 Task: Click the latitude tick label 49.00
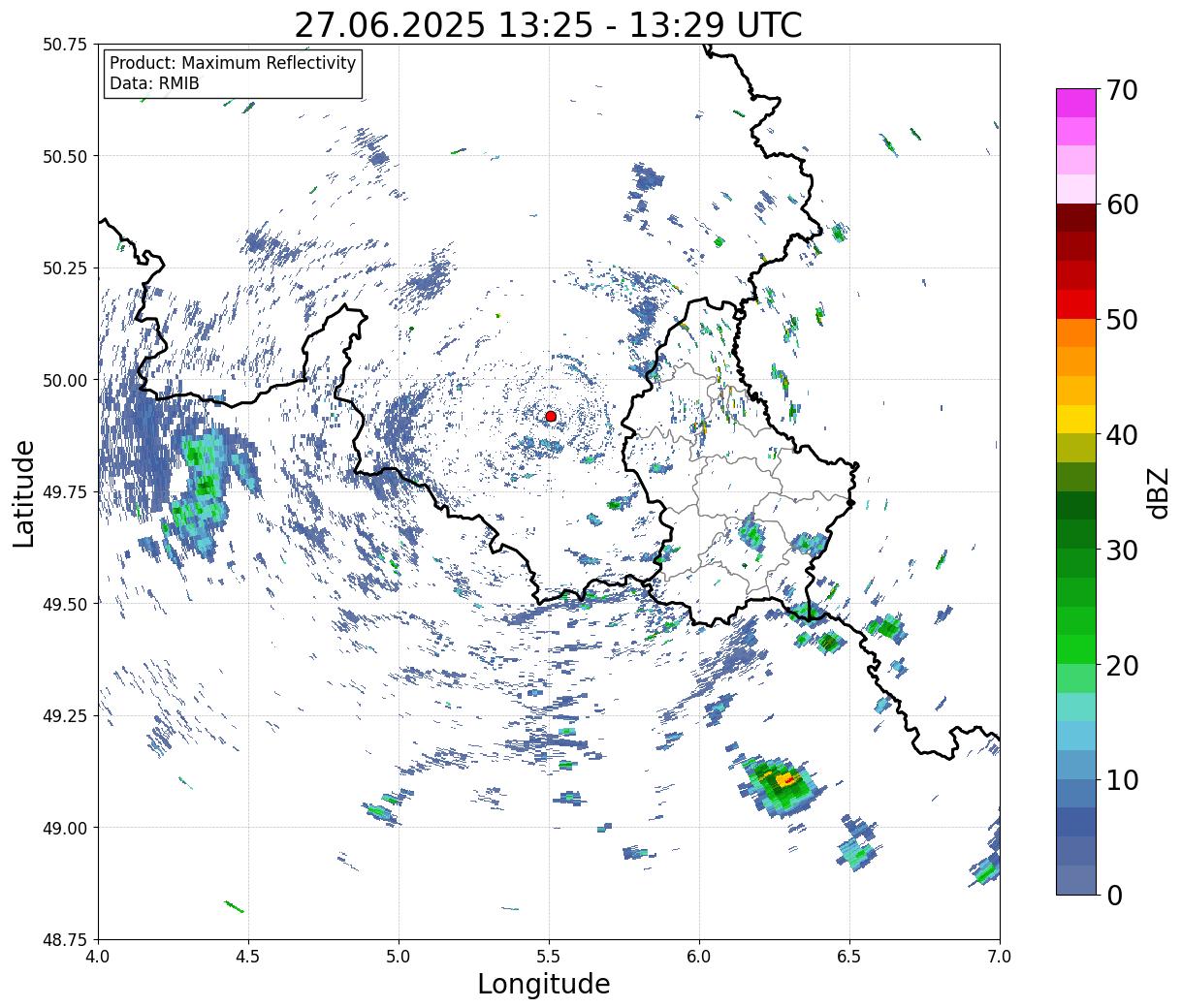click(65, 828)
